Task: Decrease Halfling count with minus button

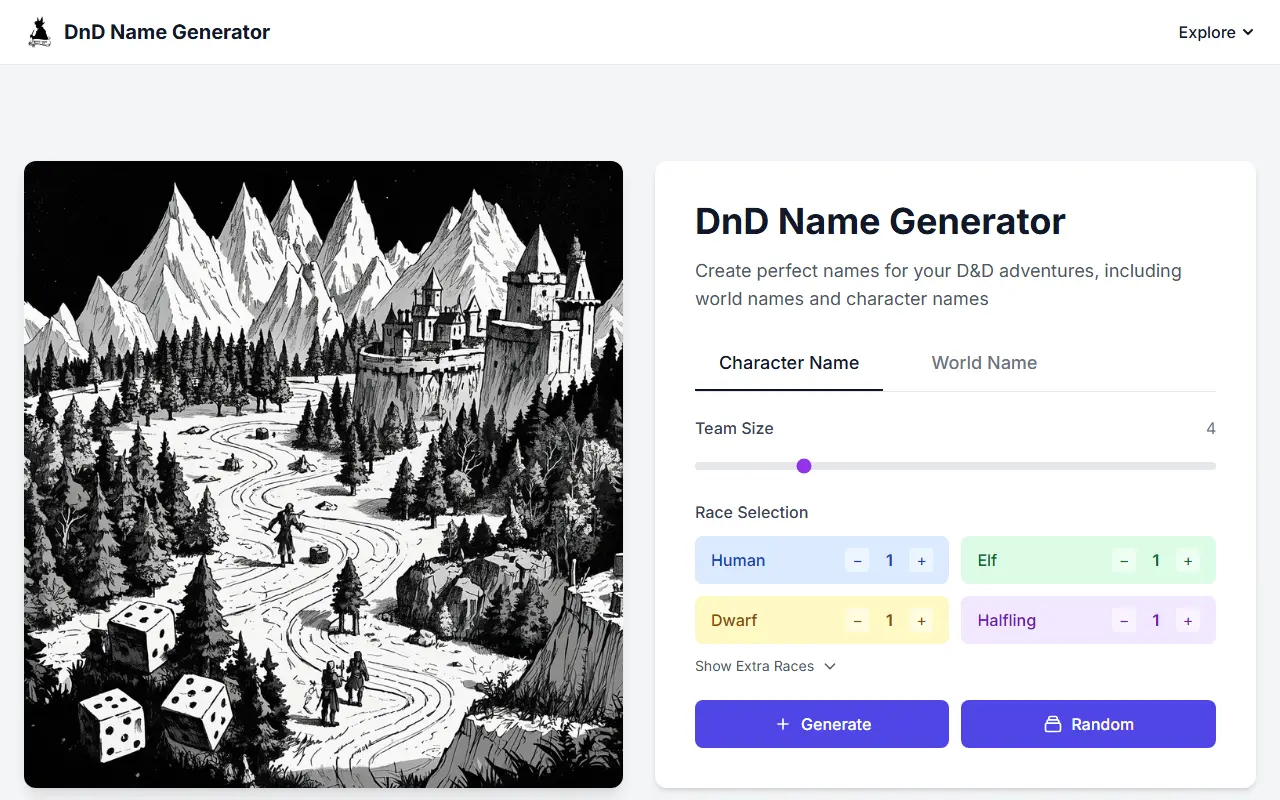Action: [1124, 620]
